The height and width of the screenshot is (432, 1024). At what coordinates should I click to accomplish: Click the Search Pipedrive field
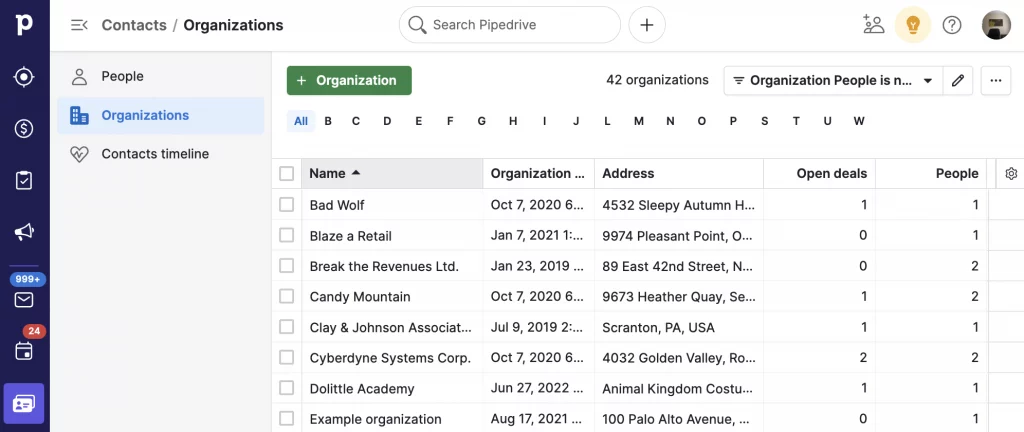click(x=510, y=25)
